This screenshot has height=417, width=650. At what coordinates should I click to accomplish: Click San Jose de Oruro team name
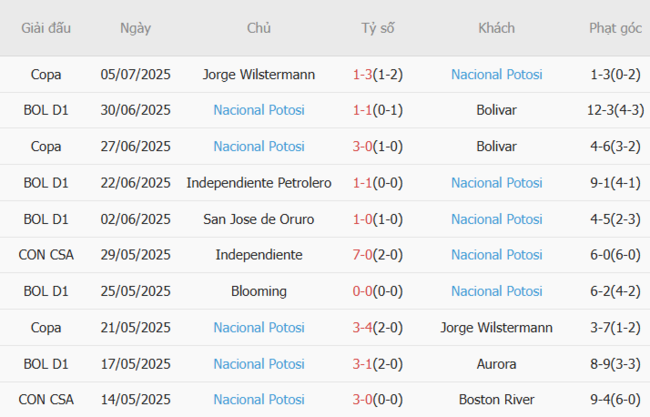click(x=259, y=219)
